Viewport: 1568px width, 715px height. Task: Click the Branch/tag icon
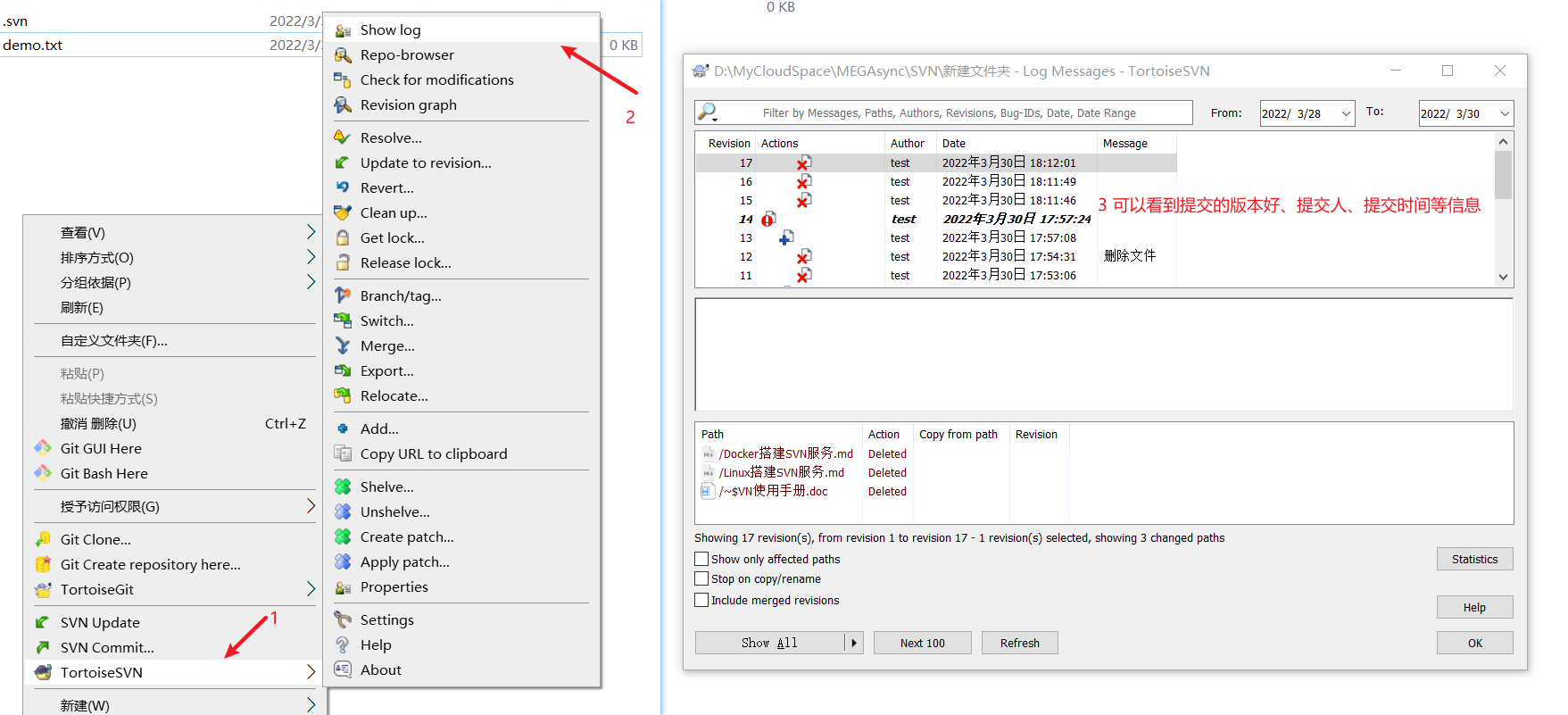pyautogui.click(x=343, y=296)
